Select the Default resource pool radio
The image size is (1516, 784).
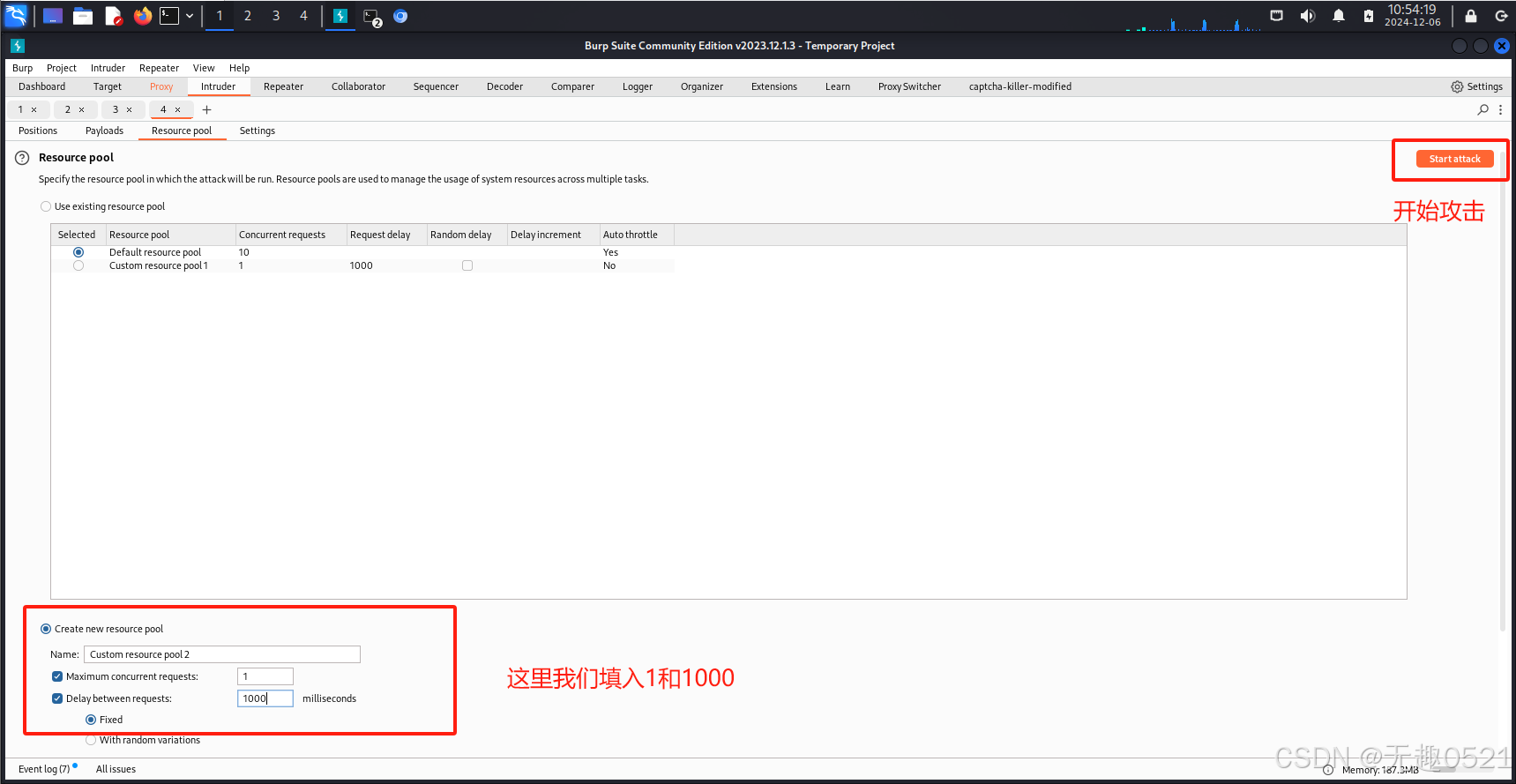[78, 252]
